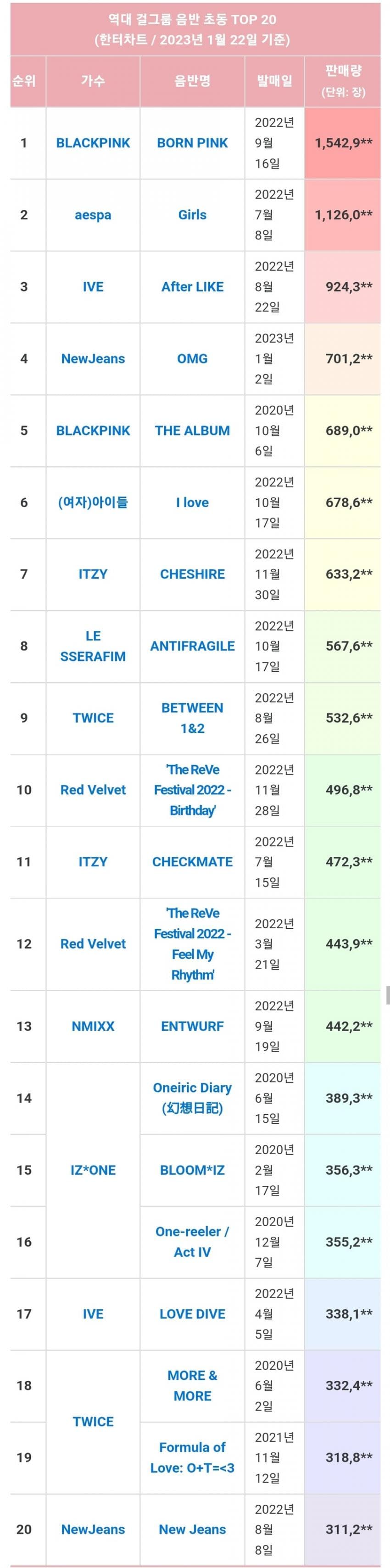Open the ENTWURF album link

[x=192, y=1026]
